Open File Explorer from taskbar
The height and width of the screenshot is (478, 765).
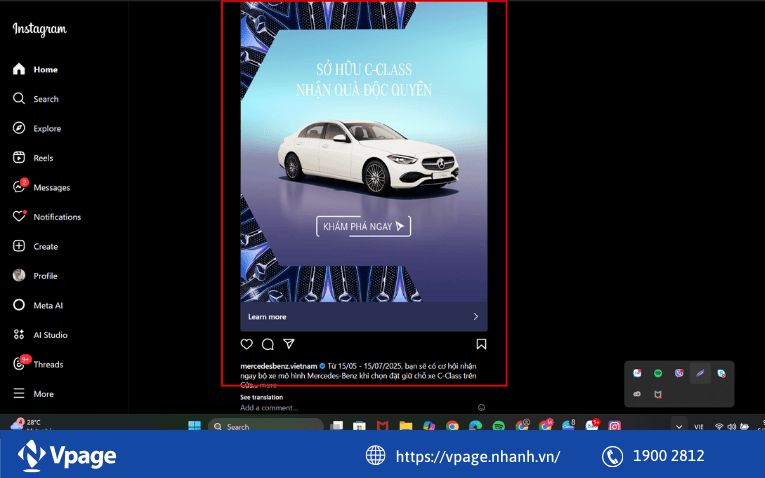[x=405, y=426]
